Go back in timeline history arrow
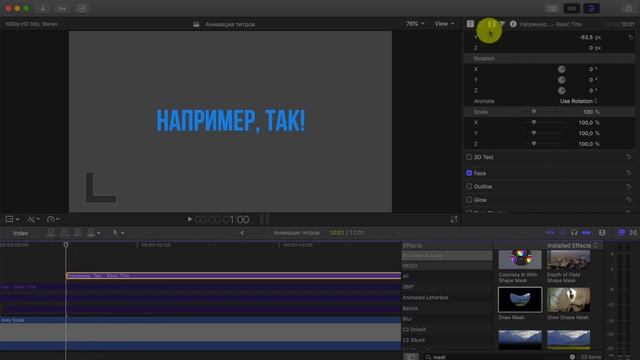 (242, 233)
